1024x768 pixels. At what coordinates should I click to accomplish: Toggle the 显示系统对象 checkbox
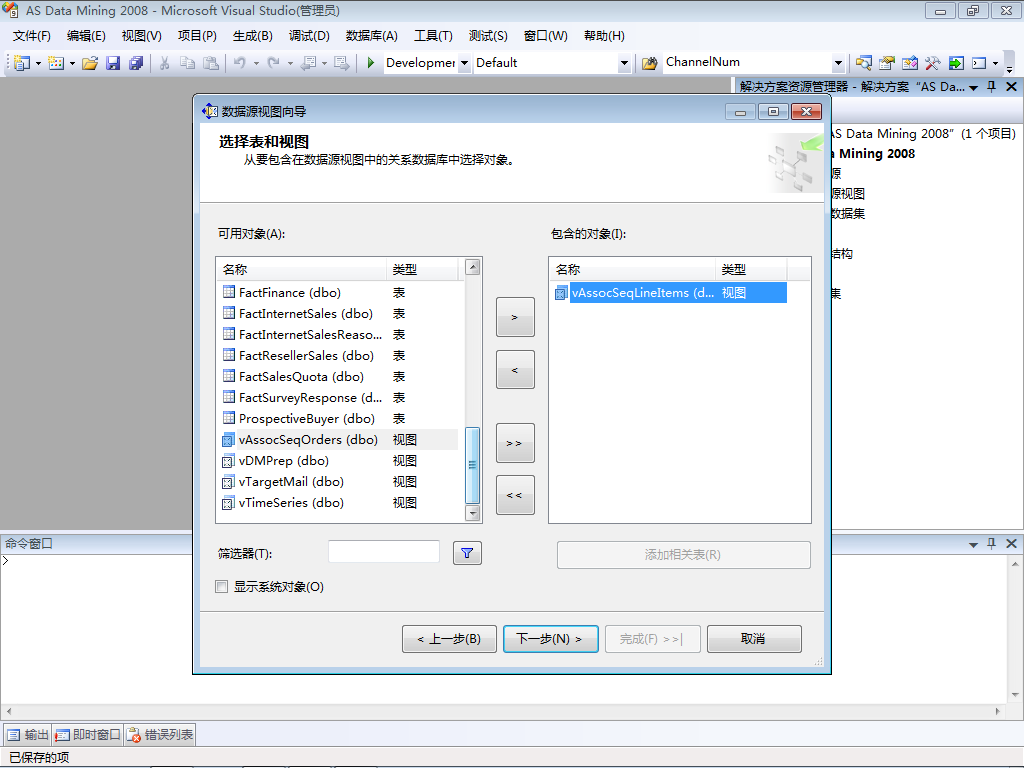[221, 586]
